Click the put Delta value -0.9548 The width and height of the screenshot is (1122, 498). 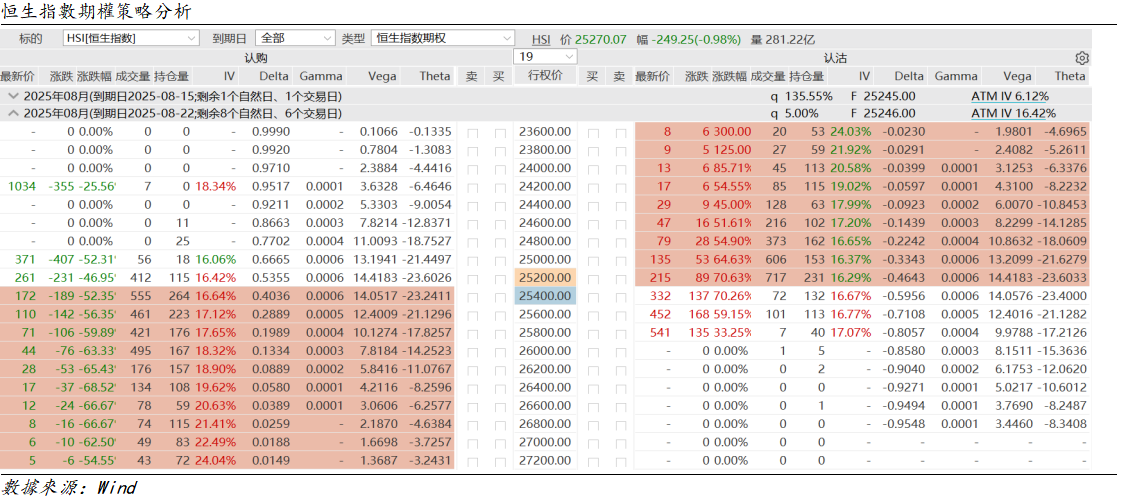(904, 424)
